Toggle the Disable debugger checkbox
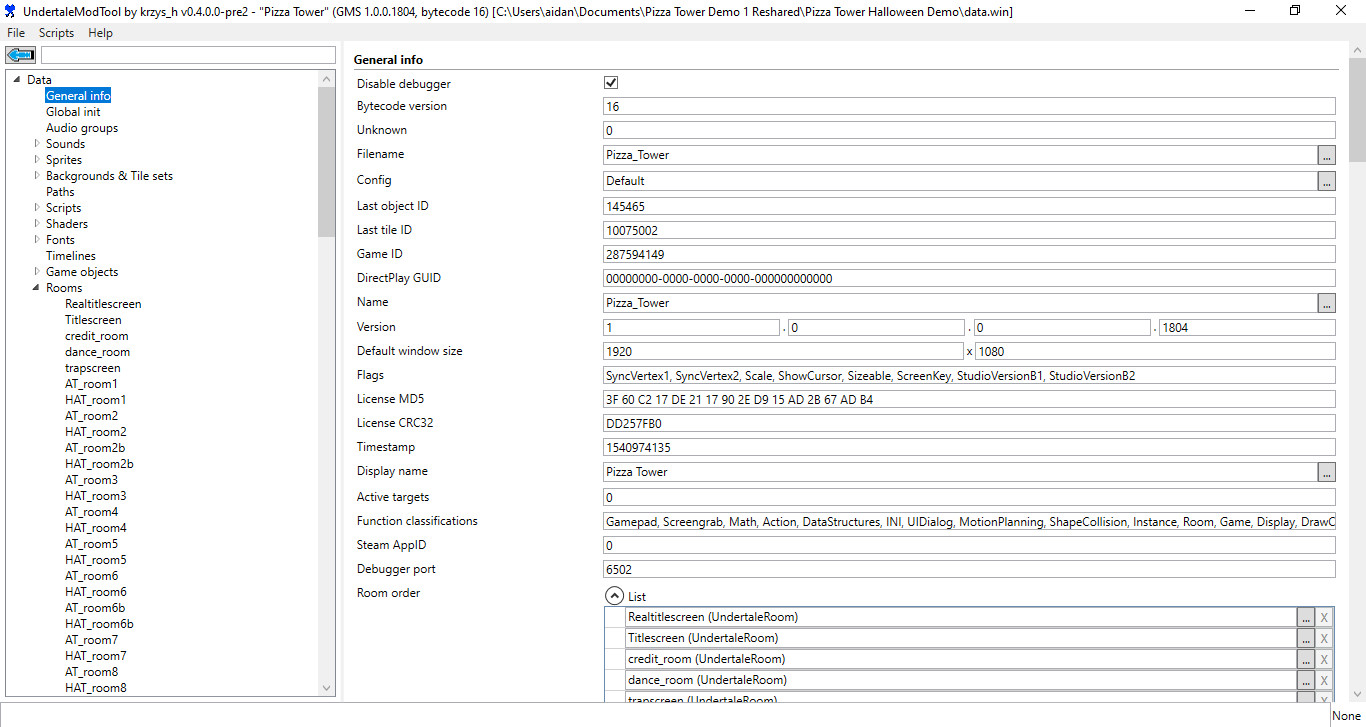 coord(611,83)
